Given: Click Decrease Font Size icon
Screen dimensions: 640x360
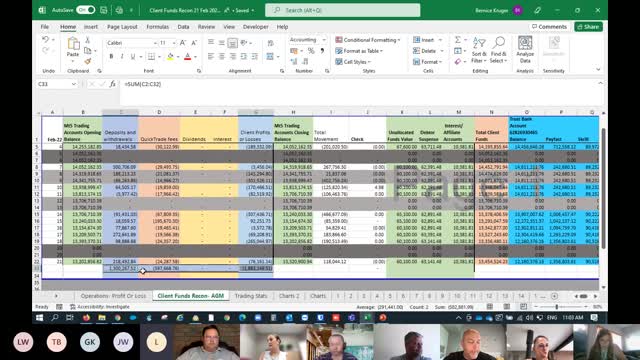Looking at the screenshot, I should pos(194,43).
